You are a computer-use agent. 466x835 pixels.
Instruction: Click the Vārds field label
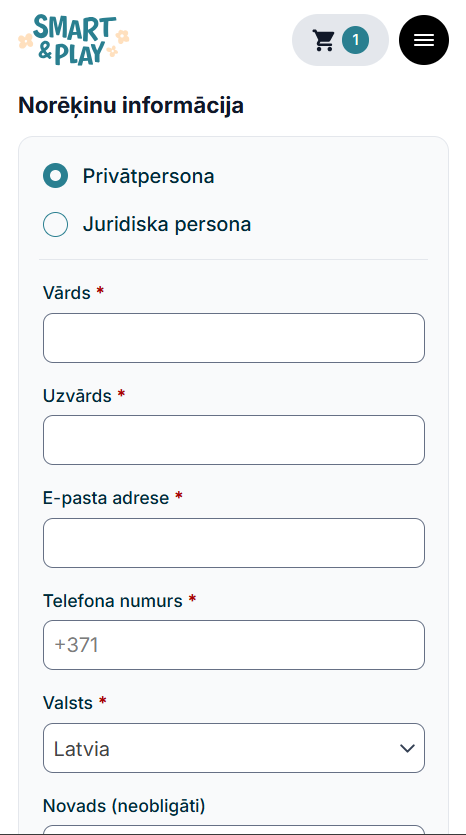point(67,292)
